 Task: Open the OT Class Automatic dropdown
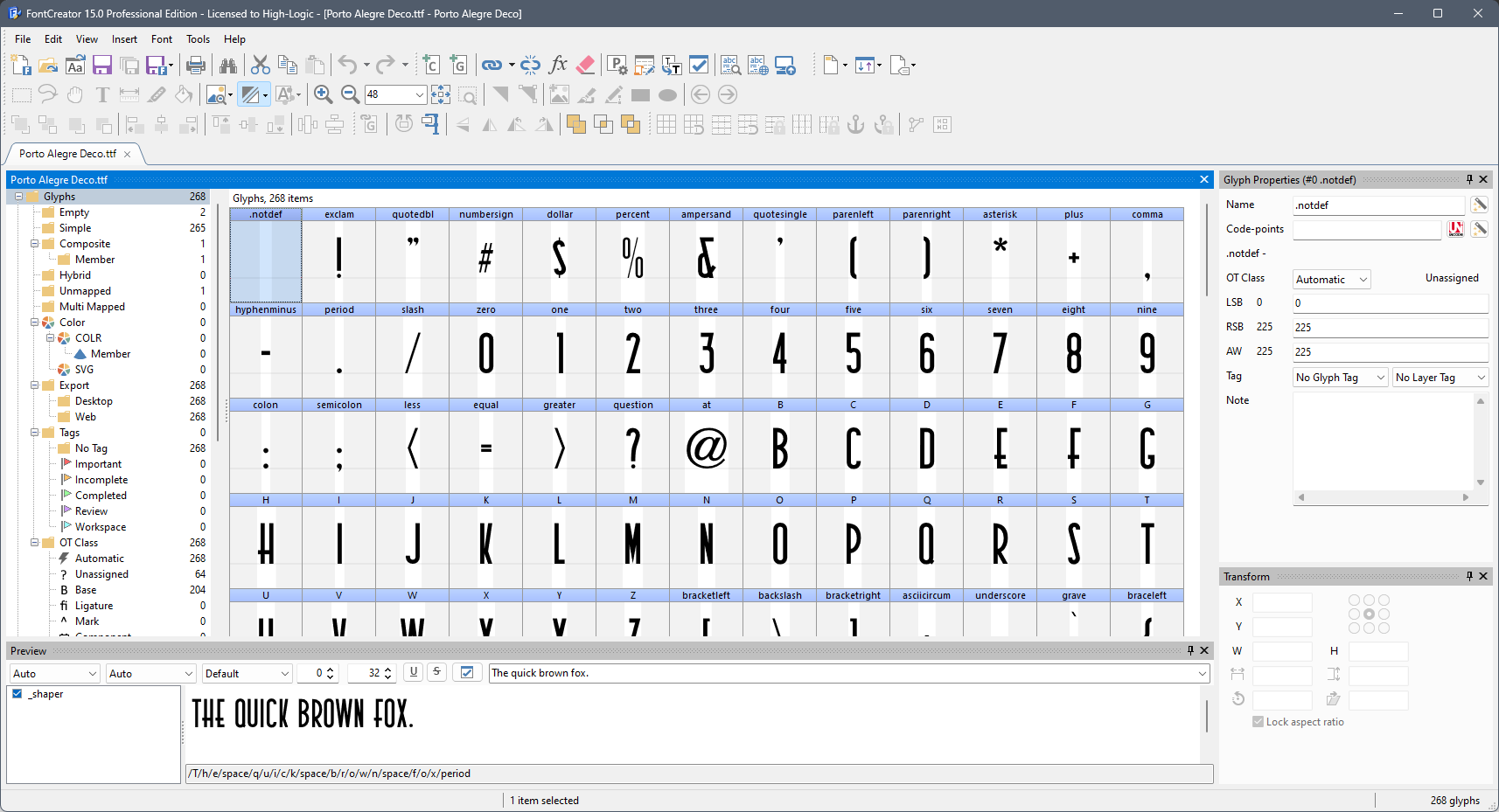pos(1331,280)
